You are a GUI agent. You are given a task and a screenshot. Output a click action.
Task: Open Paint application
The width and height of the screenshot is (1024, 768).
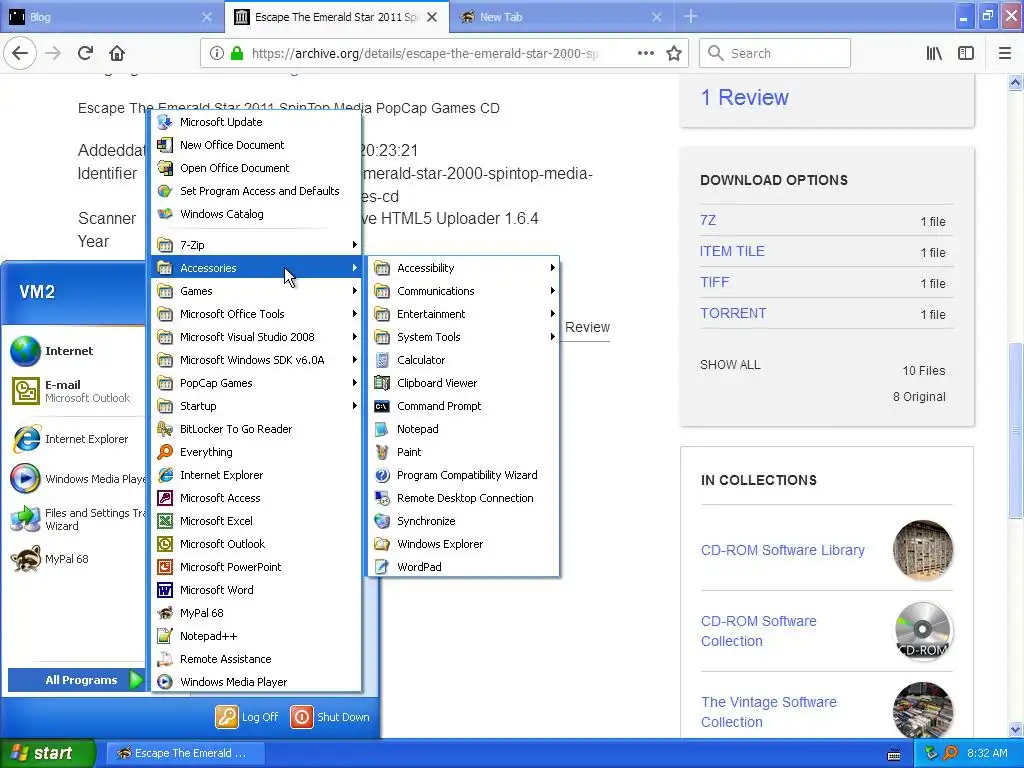(x=464, y=452)
